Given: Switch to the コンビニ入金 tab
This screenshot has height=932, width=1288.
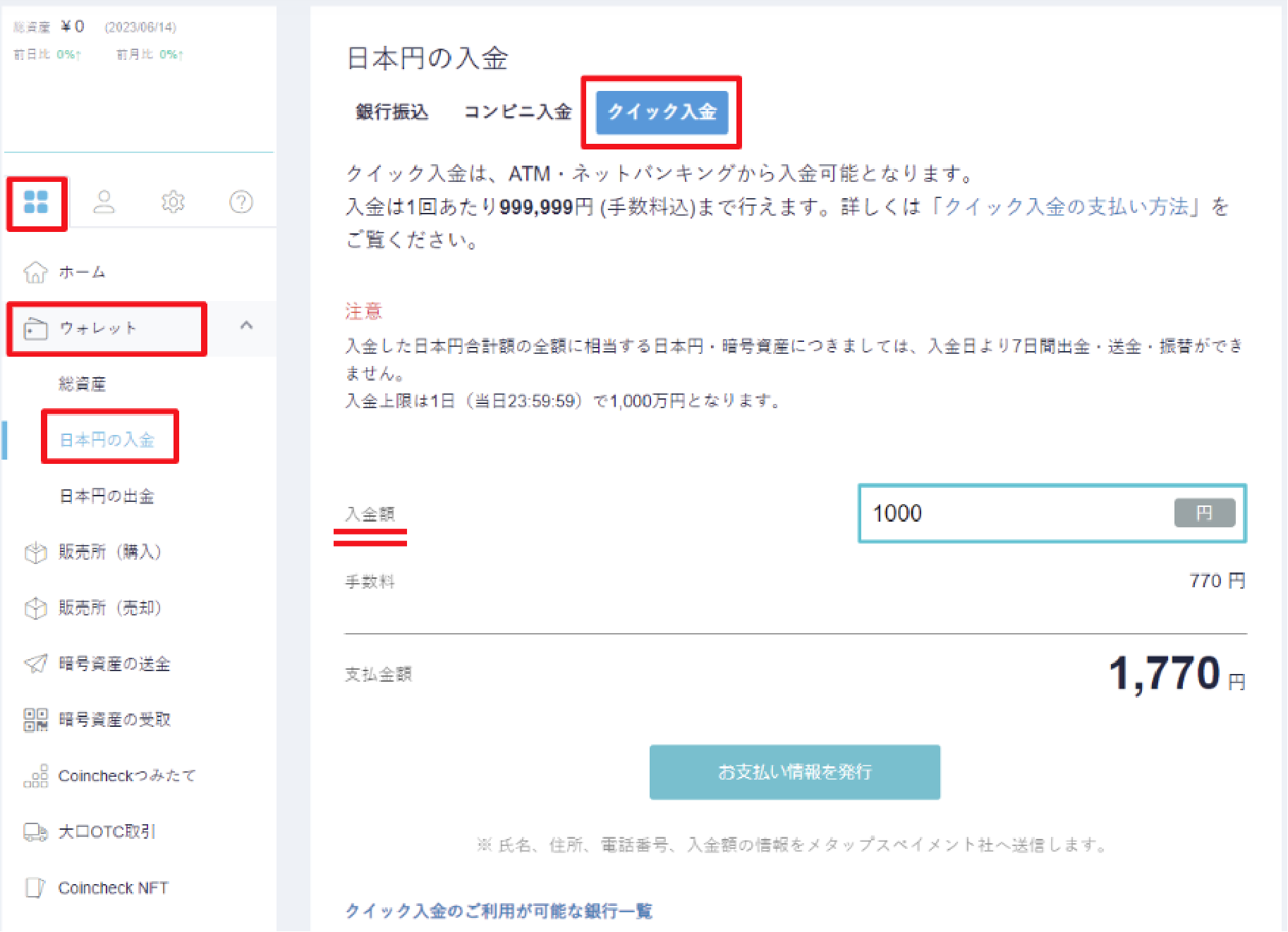Looking at the screenshot, I should point(517,112).
